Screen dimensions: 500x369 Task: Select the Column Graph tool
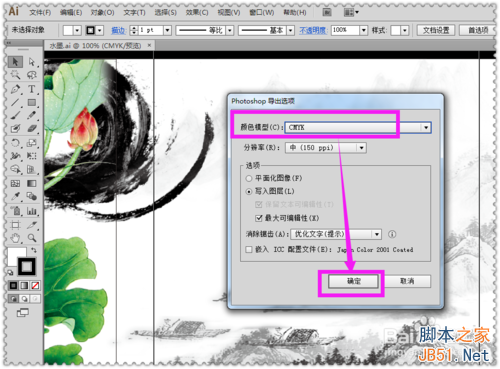coord(32,211)
